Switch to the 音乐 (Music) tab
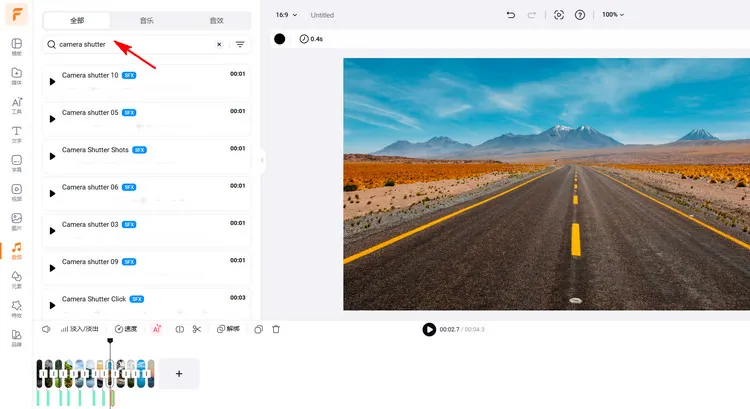 click(146, 20)
